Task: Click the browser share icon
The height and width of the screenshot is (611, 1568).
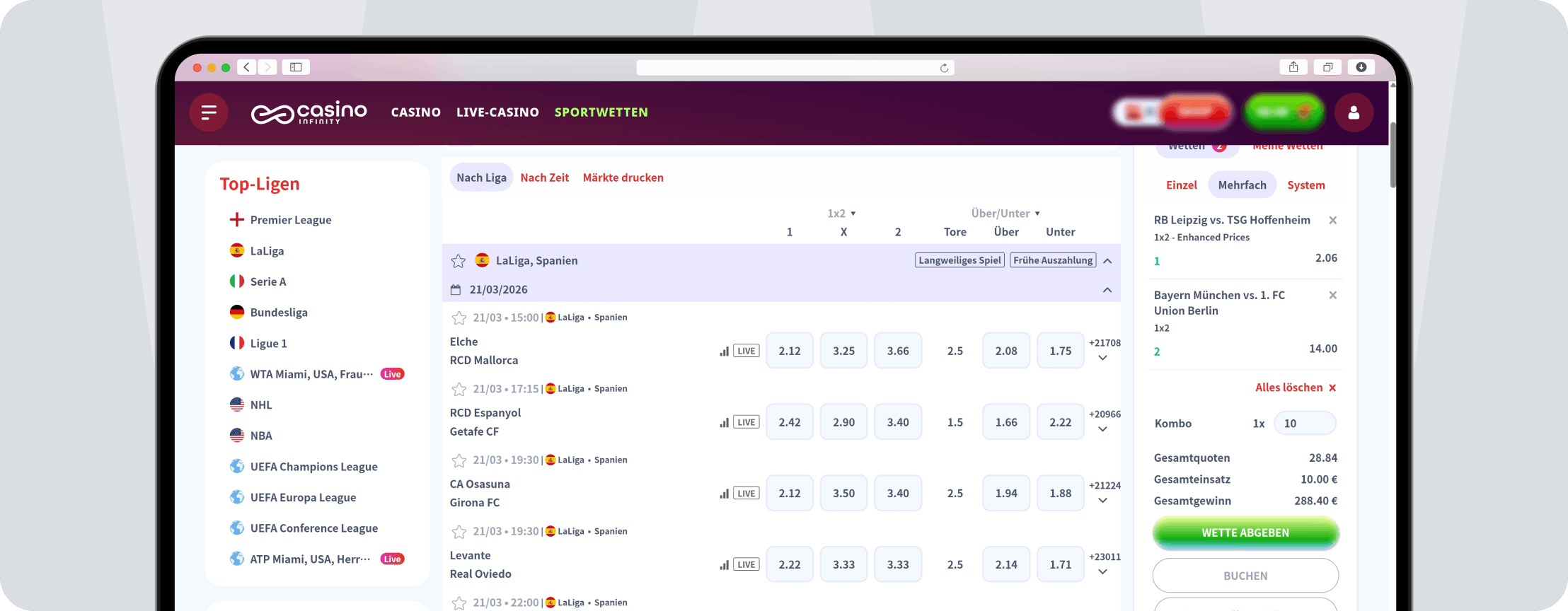Action: click(1293, 67)
